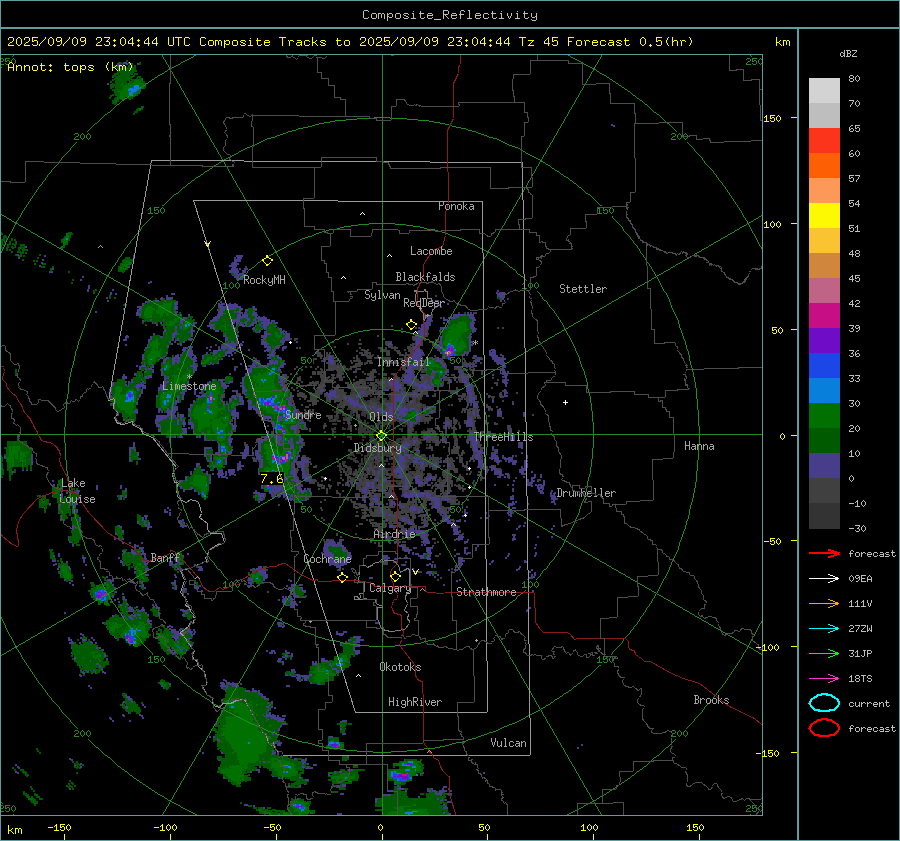
Task: Click the Cochrane city label
Action: [x=327, y=559]
